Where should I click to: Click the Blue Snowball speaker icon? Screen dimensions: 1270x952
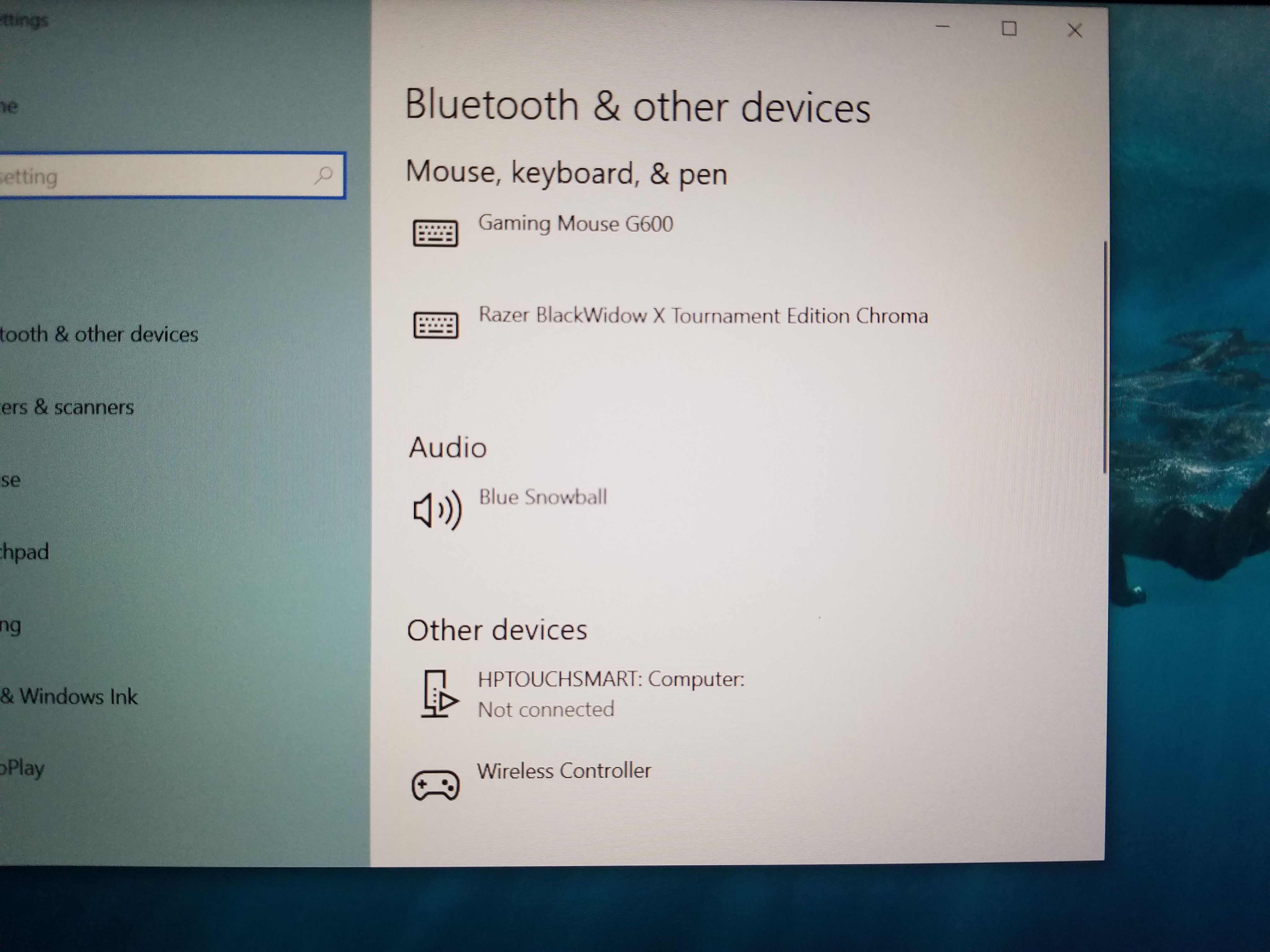tap(437, 510)
